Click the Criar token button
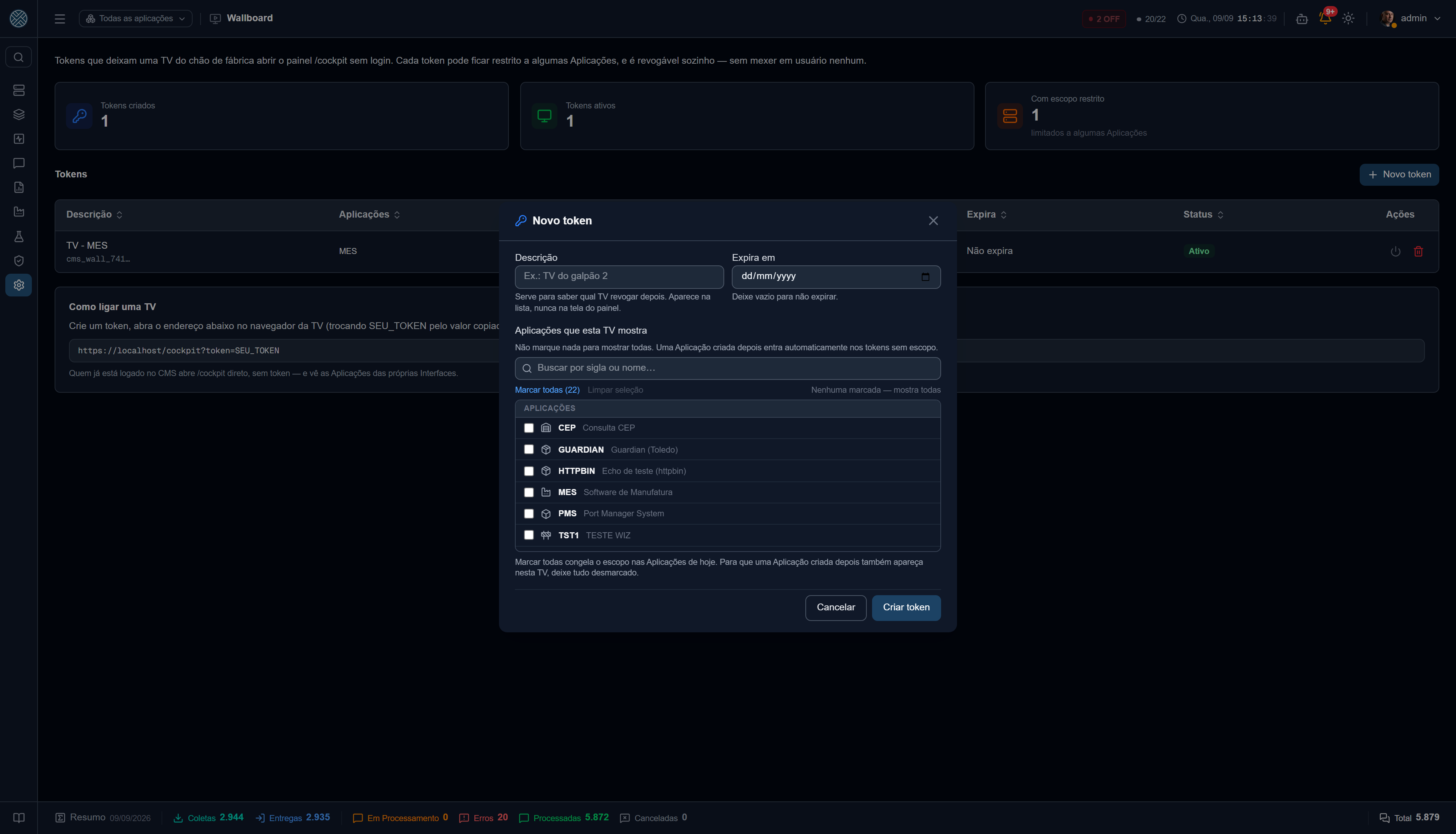The image size is (1456, 834). click(906, 608)
